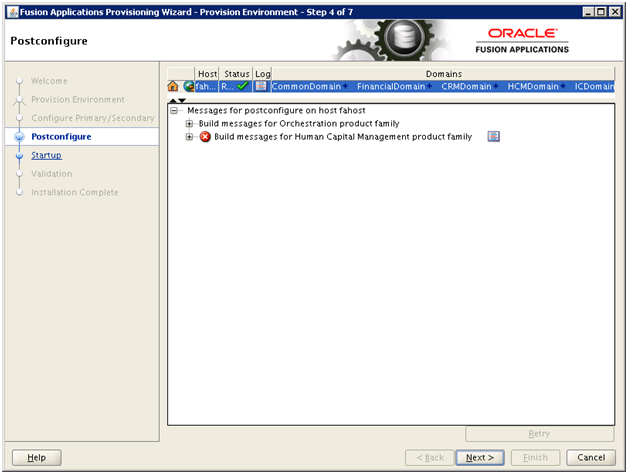
Task: Select the Build messages for Orchestration product family row
Action: [x=299, y=124]
